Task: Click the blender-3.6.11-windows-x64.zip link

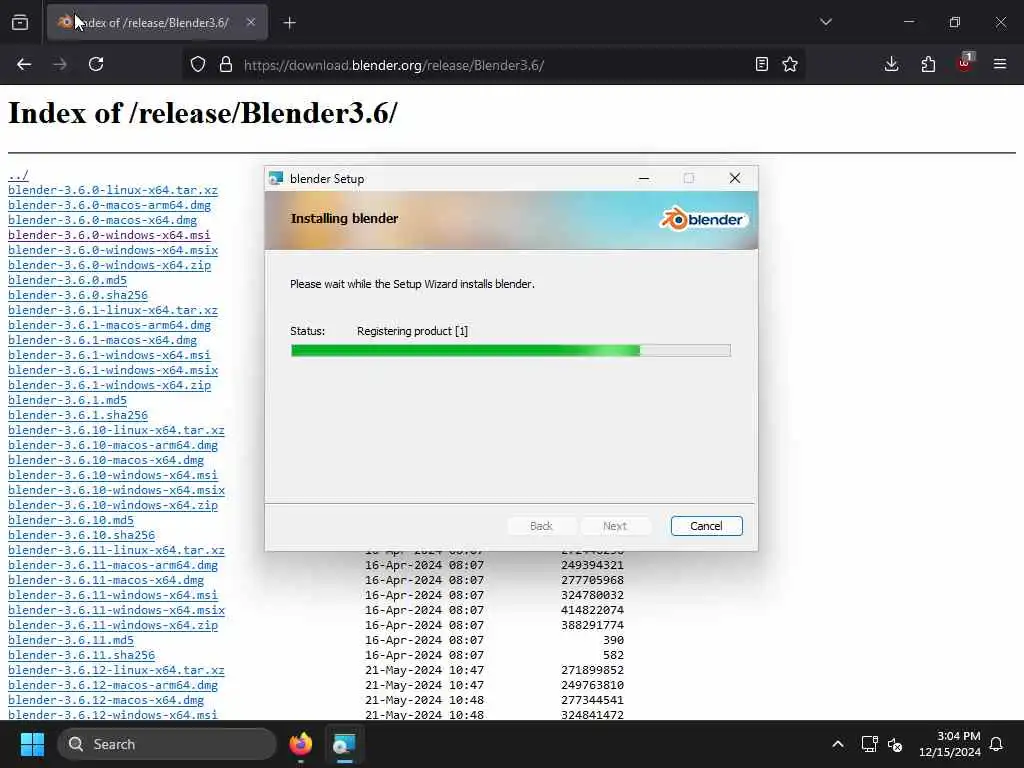Action: point(113,626)
